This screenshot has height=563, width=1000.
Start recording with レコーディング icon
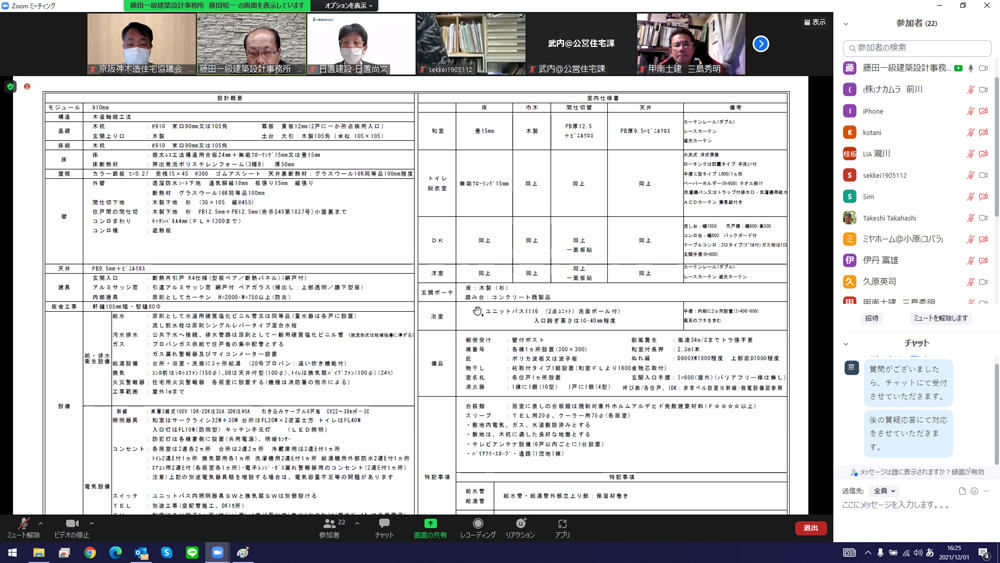478,526
